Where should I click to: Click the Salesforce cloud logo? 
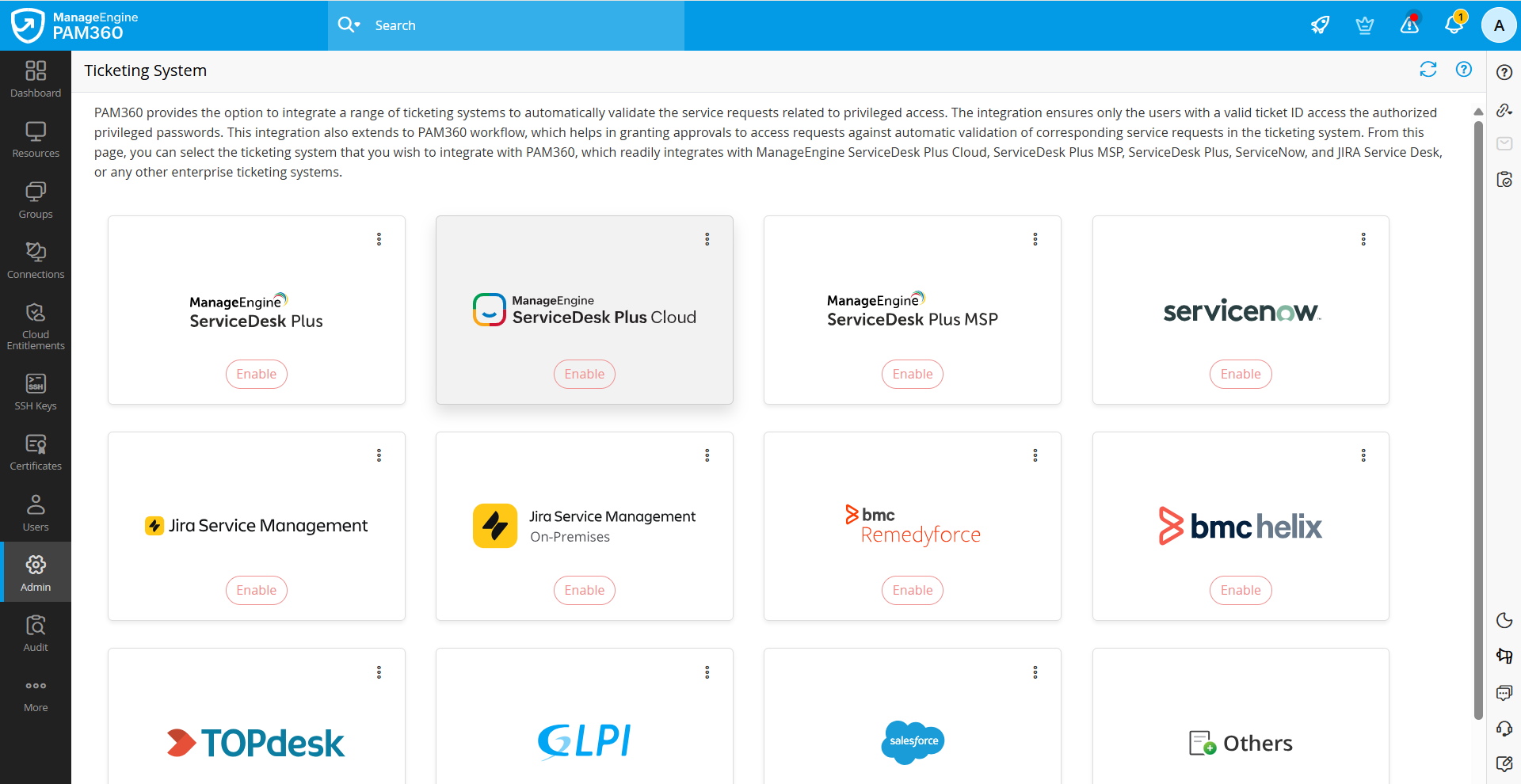tap(913, 742)
